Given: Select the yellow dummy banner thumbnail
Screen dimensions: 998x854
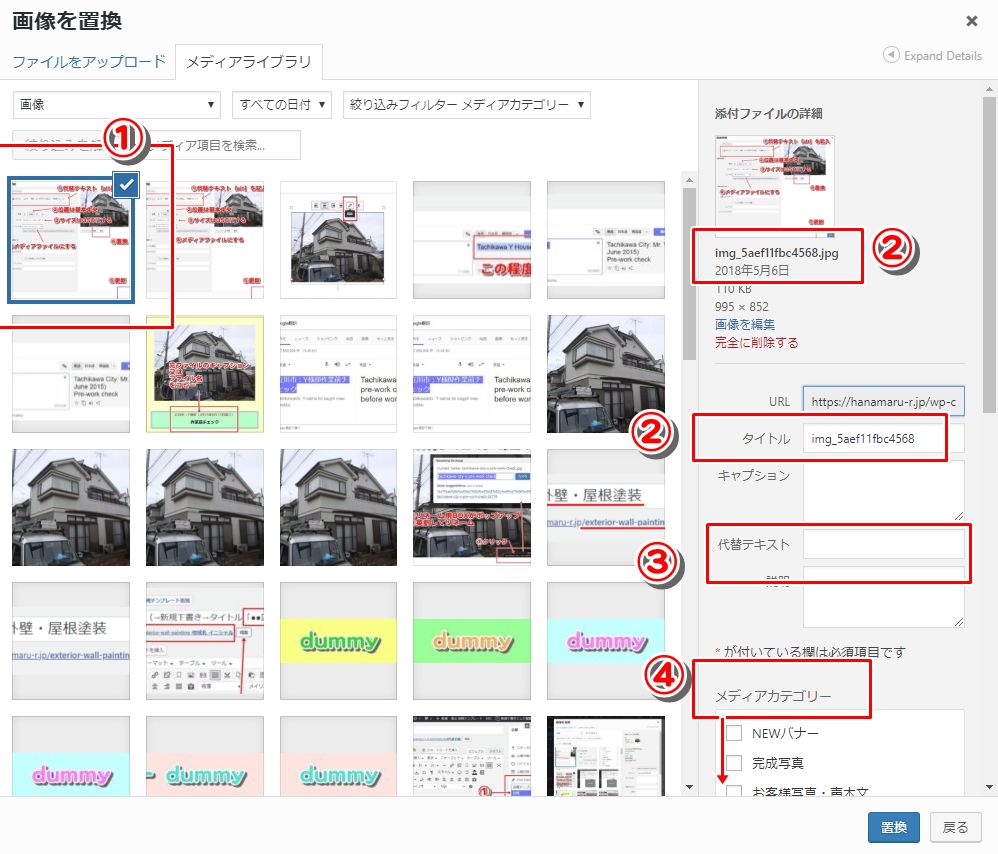Looking at the screenshot, I should click(x=340, y=641).
